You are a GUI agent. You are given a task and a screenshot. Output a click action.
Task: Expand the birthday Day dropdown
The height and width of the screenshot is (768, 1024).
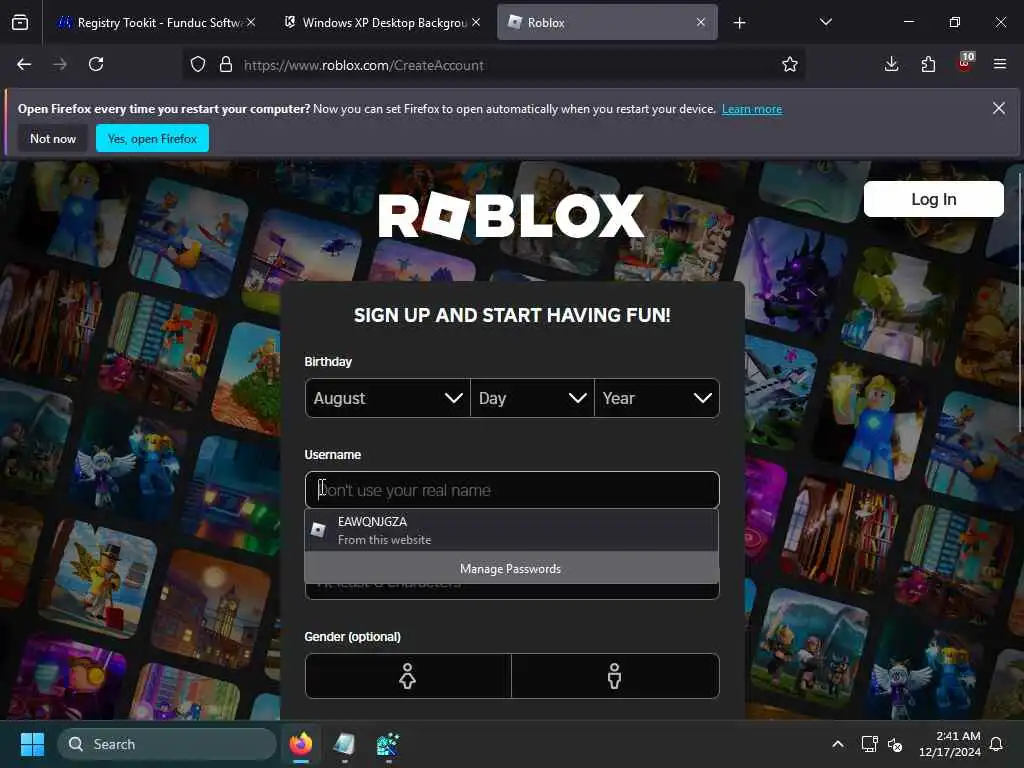click(x=532, y=398)
